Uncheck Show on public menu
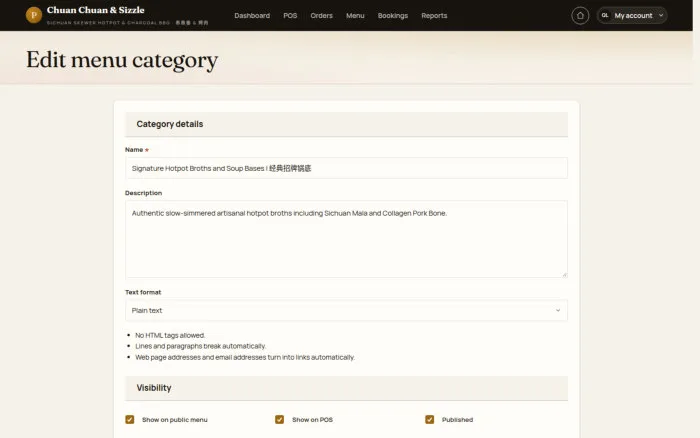Screen dimensions: 700x438 pyautogui.click(x=129, y=420)
